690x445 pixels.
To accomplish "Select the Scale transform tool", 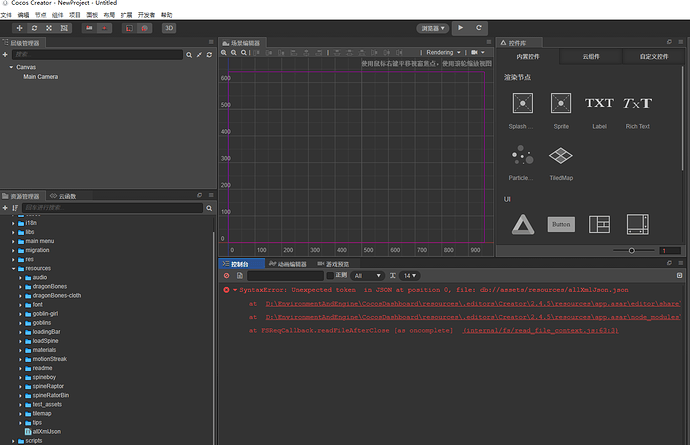I will click(49, 28).
